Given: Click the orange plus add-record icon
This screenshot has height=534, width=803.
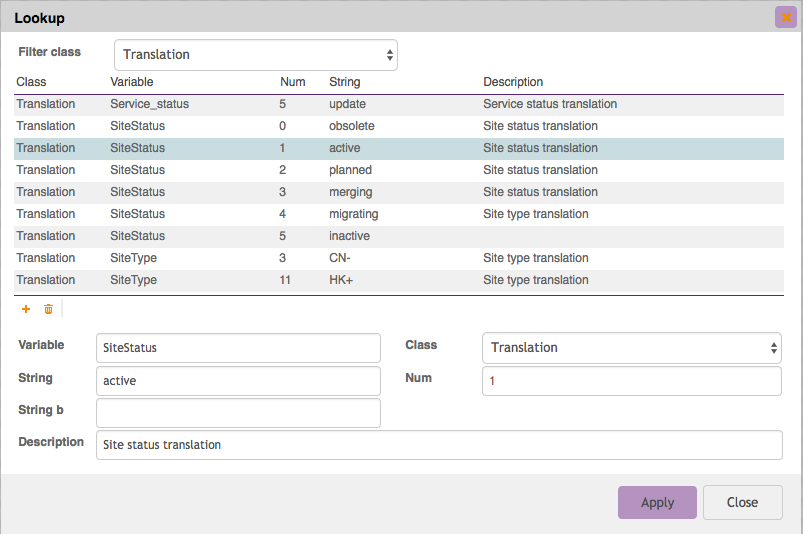Looking at the screenshot, I should (x=26, y=310).
